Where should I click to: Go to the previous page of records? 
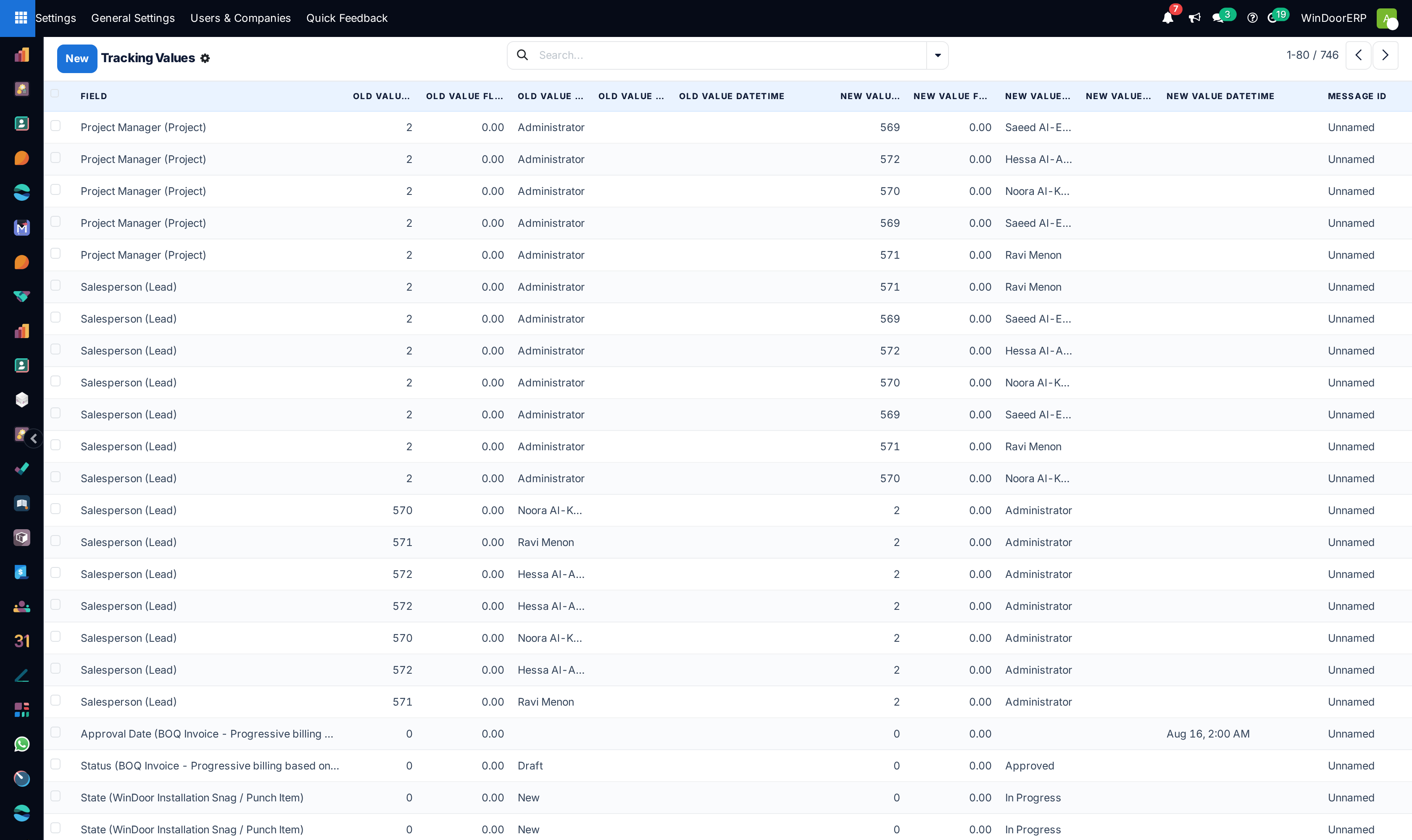tap(1358, 55)
